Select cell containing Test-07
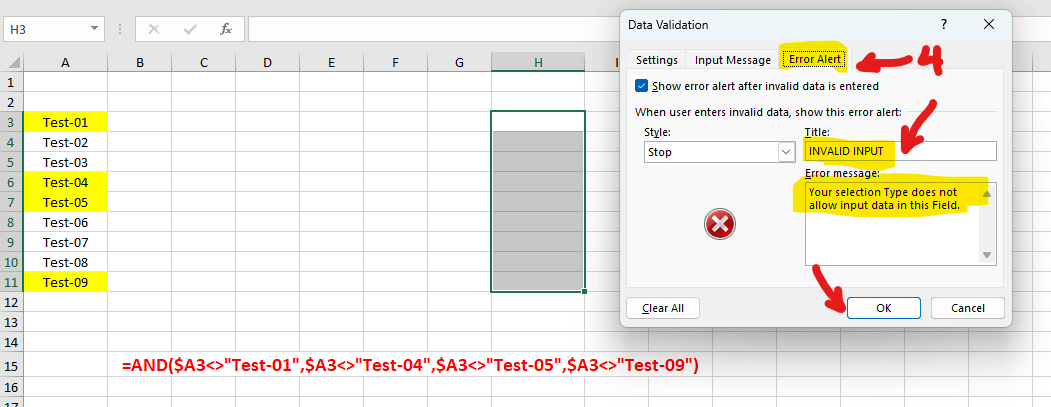Viewport: 1051px width, 407px height. (65, 242)
